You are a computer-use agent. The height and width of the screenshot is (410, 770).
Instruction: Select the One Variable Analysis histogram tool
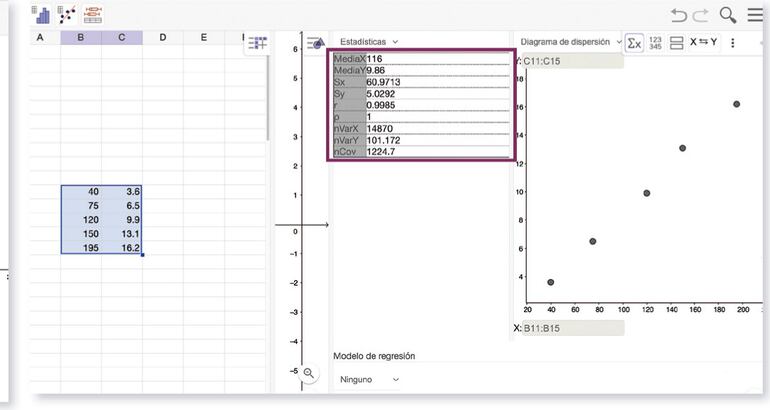click(x=41, y=15)
